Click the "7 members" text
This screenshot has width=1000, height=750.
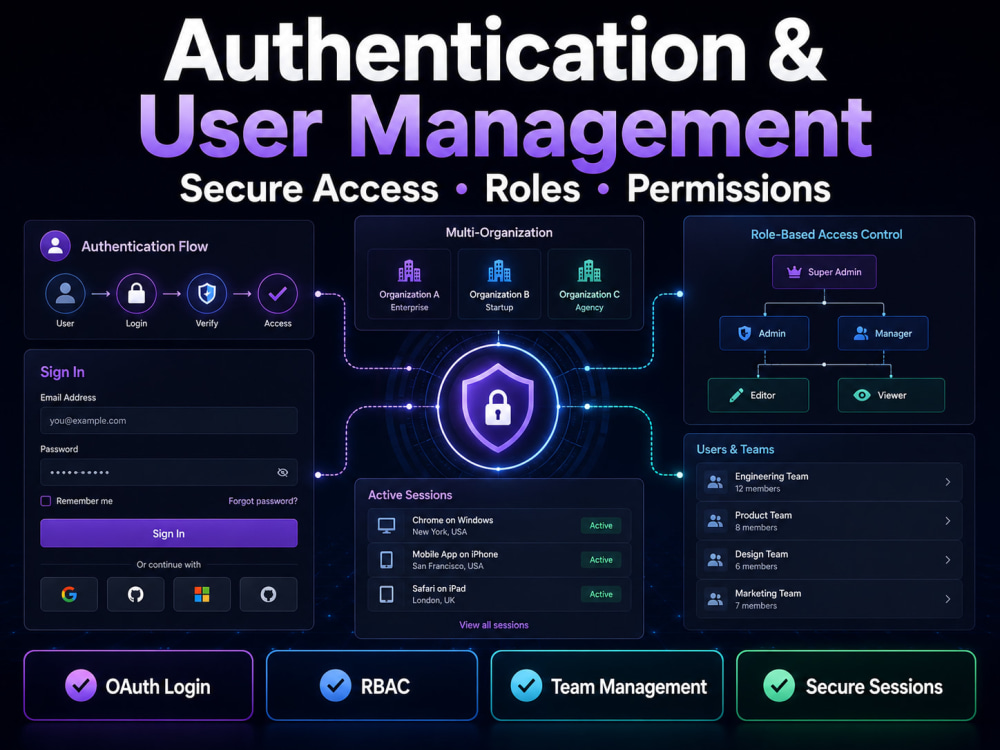756,605
